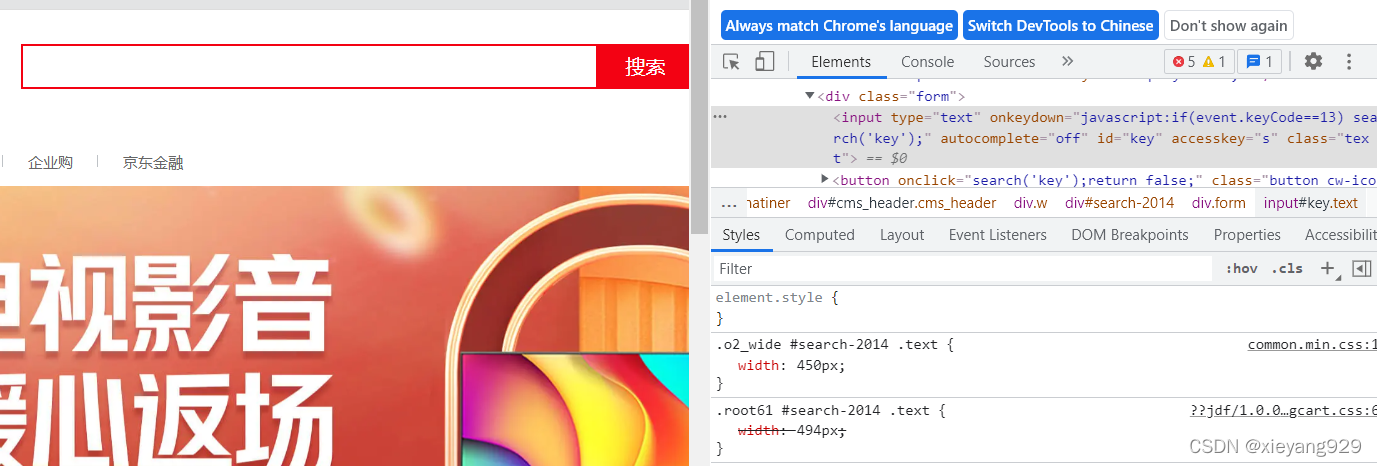Viewport: 1377px width, 466px height.
Task: Click the TV promotional banner image
Action: click(345, 326)
